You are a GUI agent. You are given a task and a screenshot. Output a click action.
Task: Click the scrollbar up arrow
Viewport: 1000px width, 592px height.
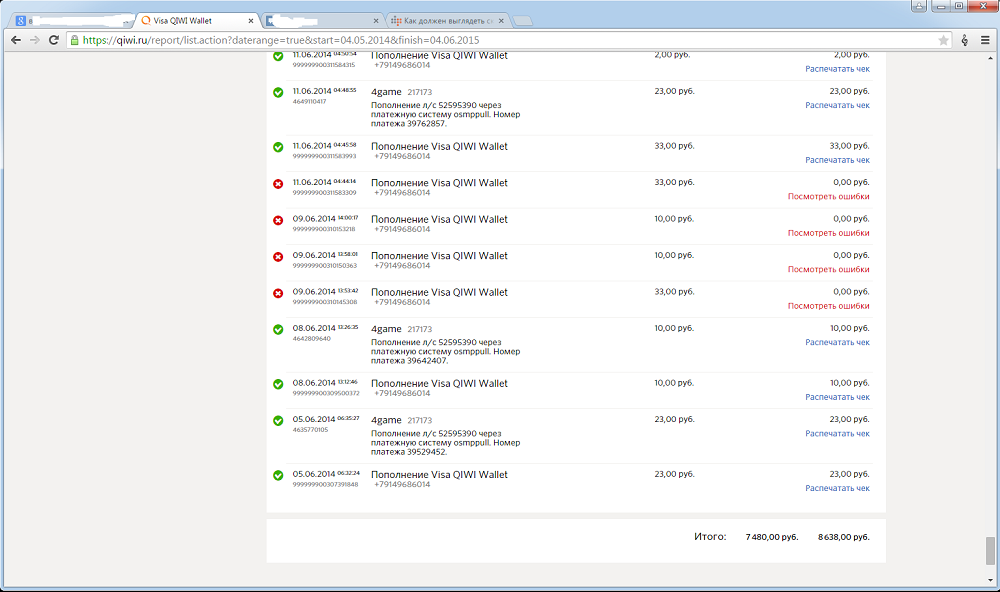pos(990,58)
